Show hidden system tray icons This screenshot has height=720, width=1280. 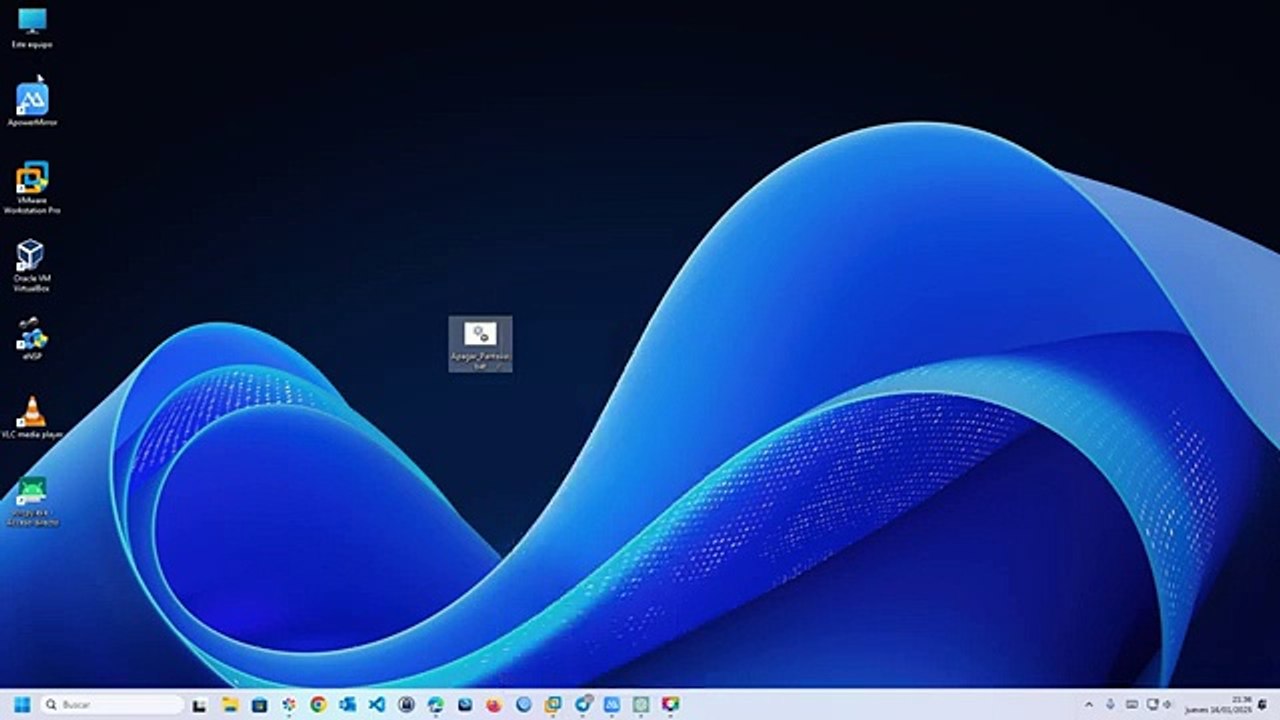(x=1089, y=705)
